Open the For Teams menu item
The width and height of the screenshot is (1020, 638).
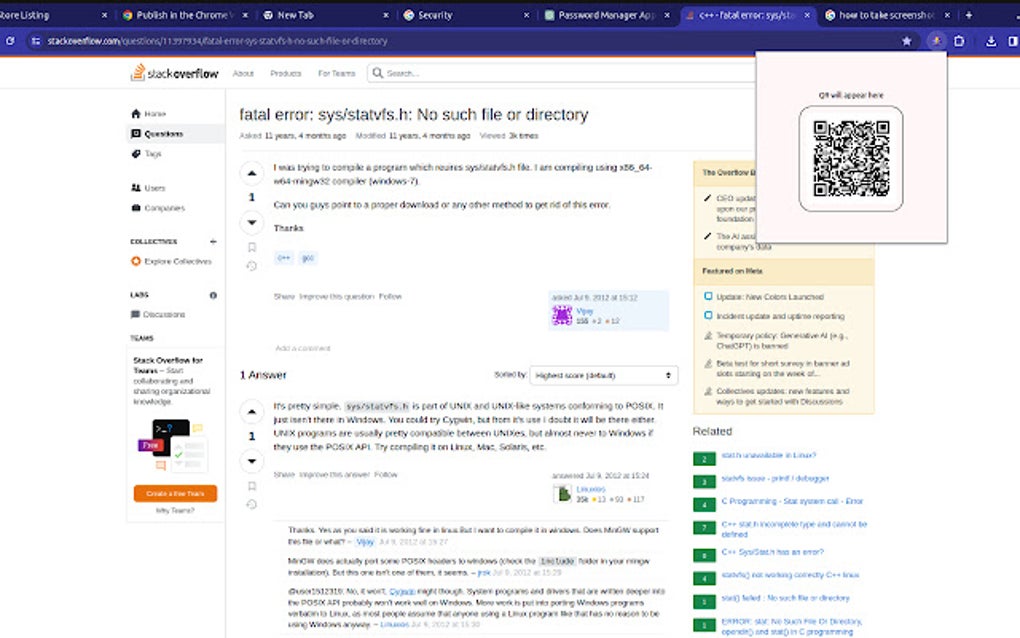tap(338, 72)
